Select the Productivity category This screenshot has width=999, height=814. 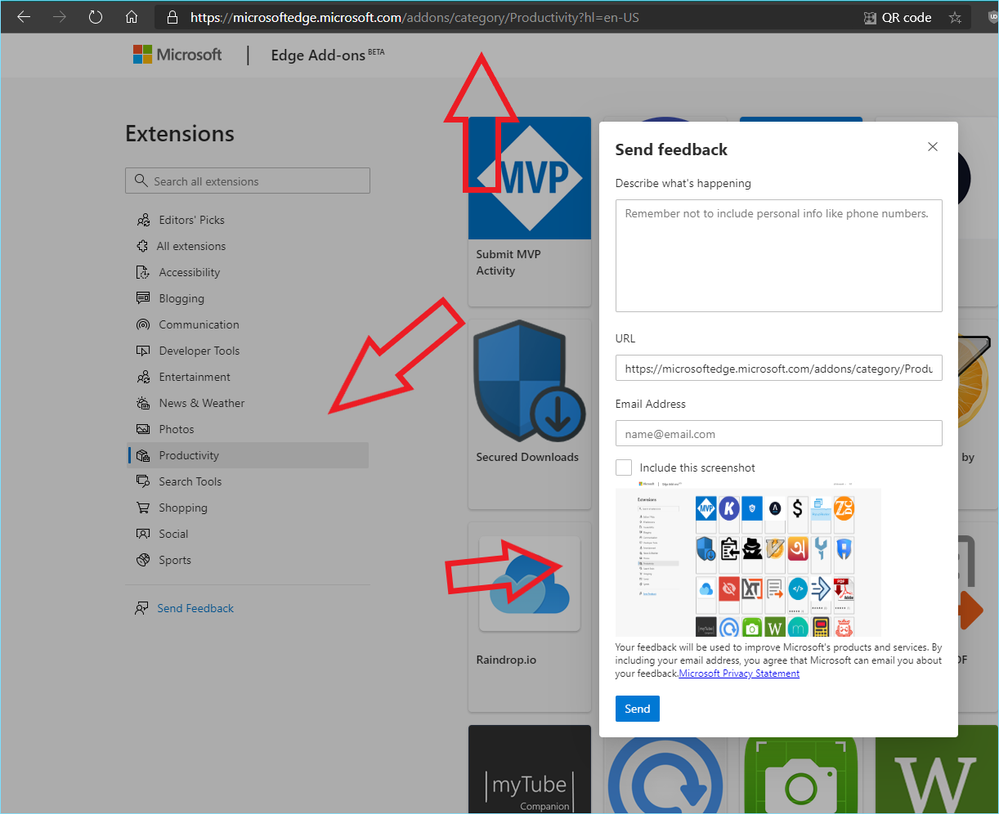coord(248,455)
